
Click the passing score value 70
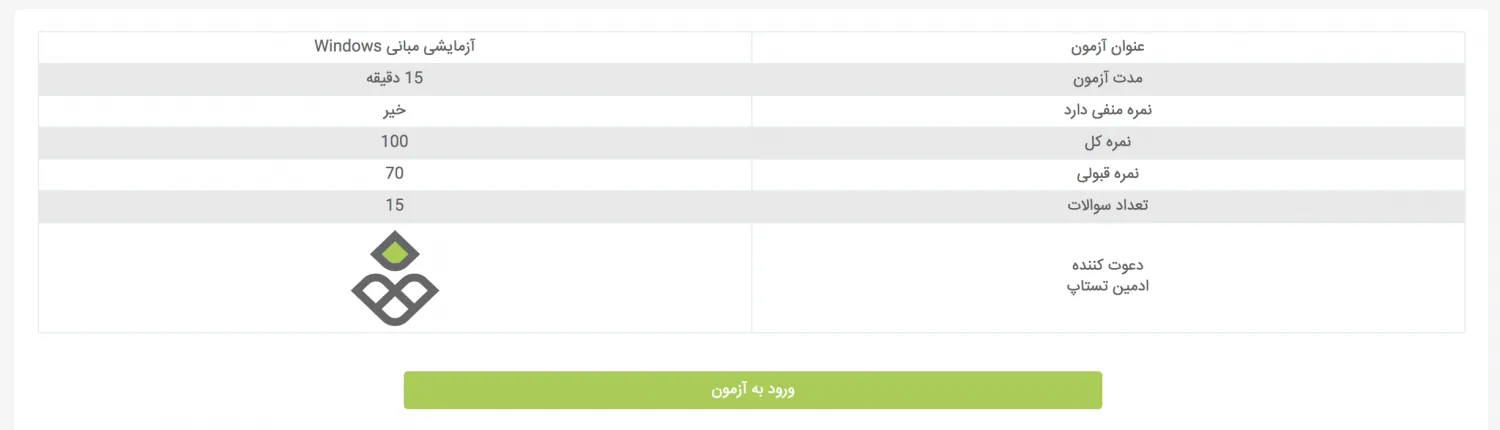coord(395,174)
